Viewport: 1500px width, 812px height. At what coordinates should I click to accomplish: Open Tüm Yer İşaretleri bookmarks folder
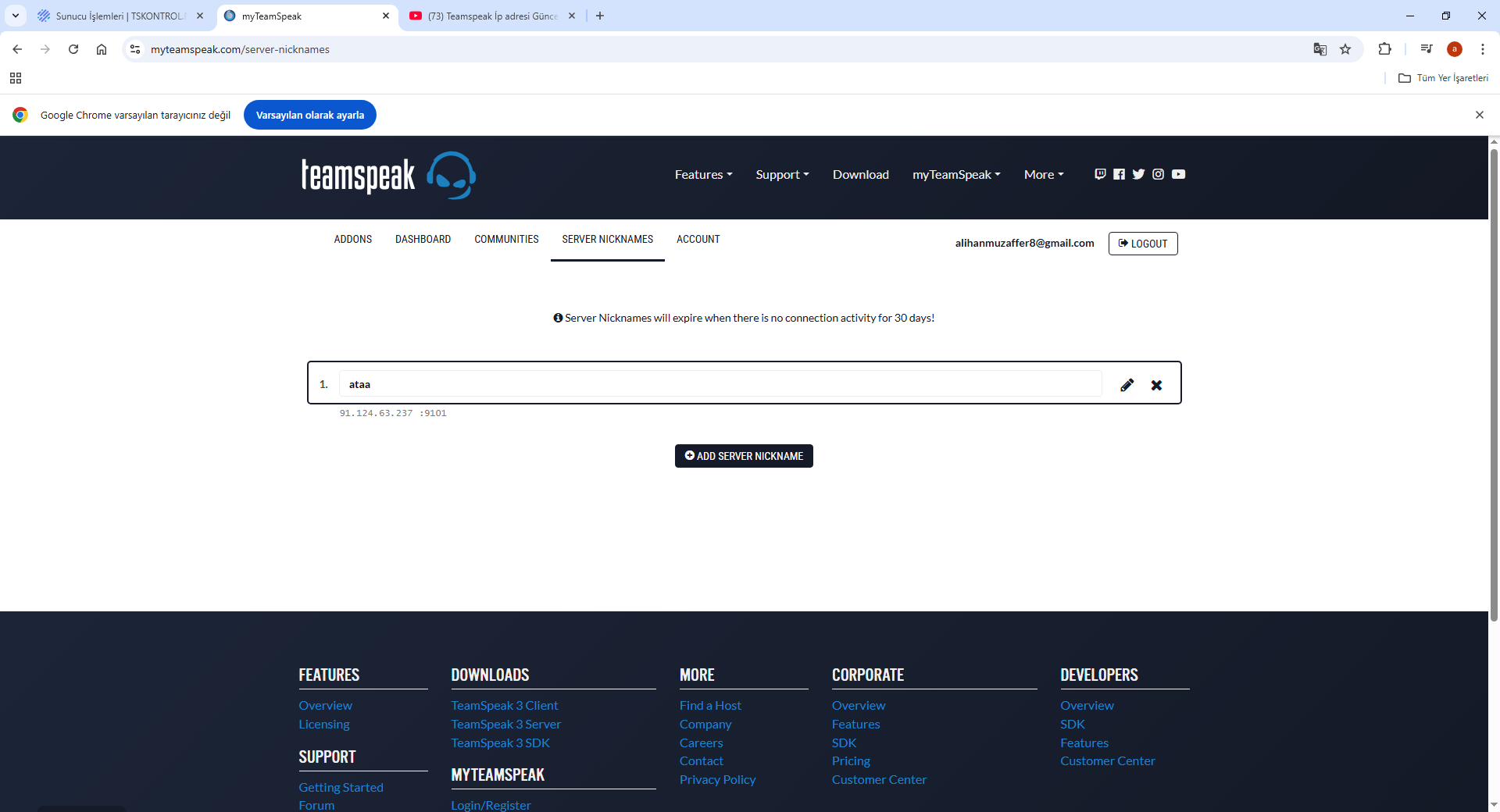(1443, 78)
